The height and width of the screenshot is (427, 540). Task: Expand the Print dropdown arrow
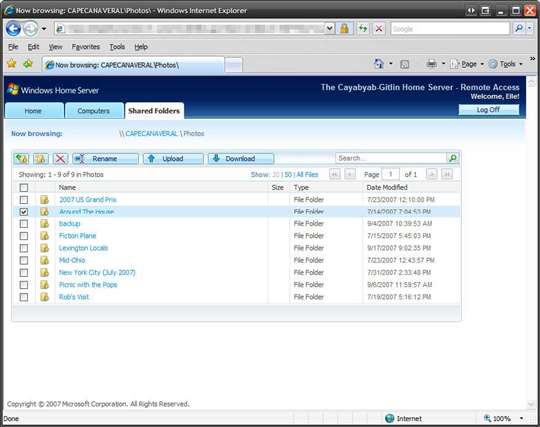(443, 64)
